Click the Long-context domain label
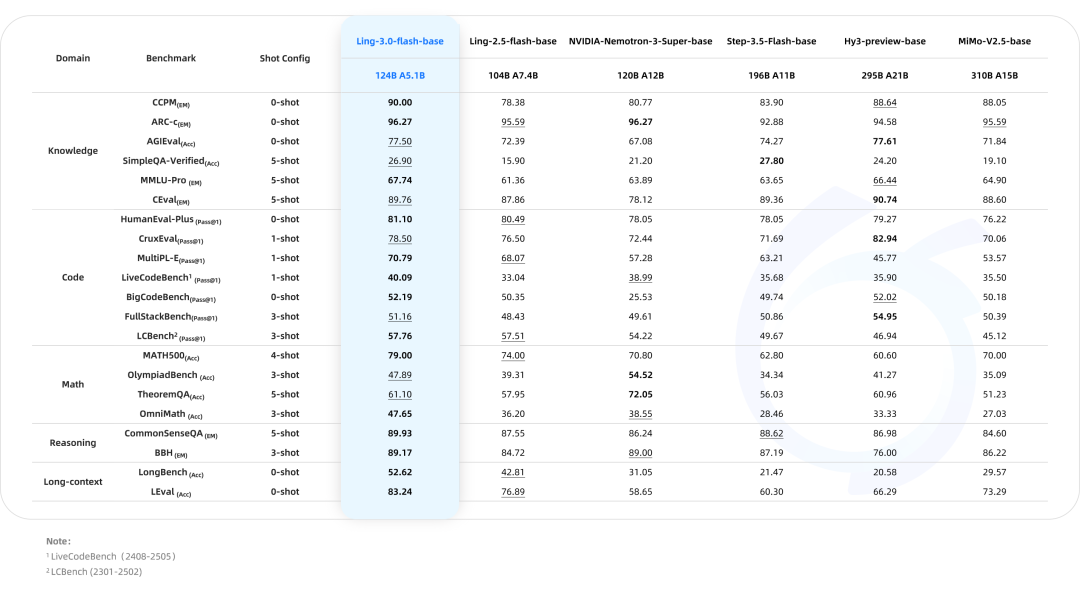1080x589 pixels. (x=73, y=482)
